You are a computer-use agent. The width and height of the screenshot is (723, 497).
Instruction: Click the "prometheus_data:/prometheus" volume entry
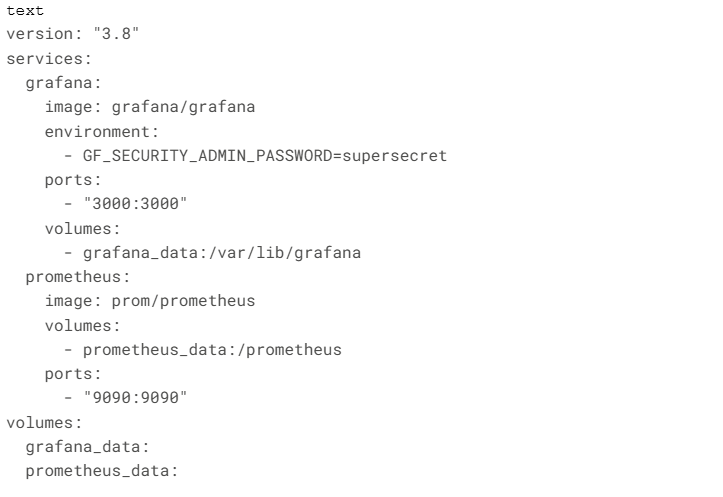coord(212,350)
